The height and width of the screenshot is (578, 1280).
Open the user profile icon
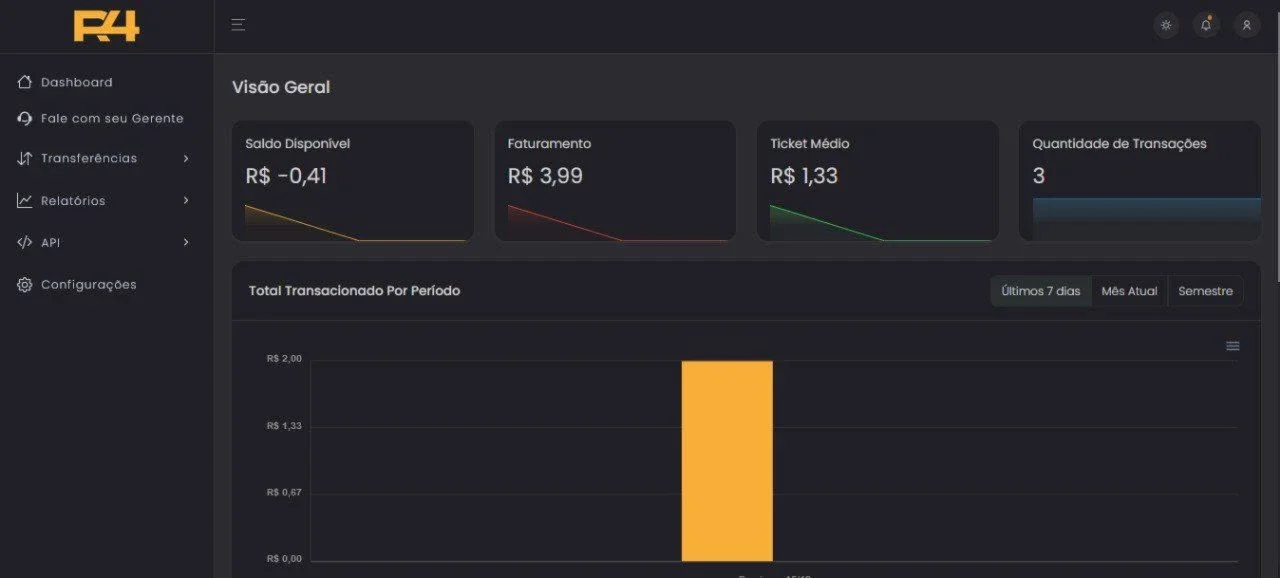[1246, 25]
